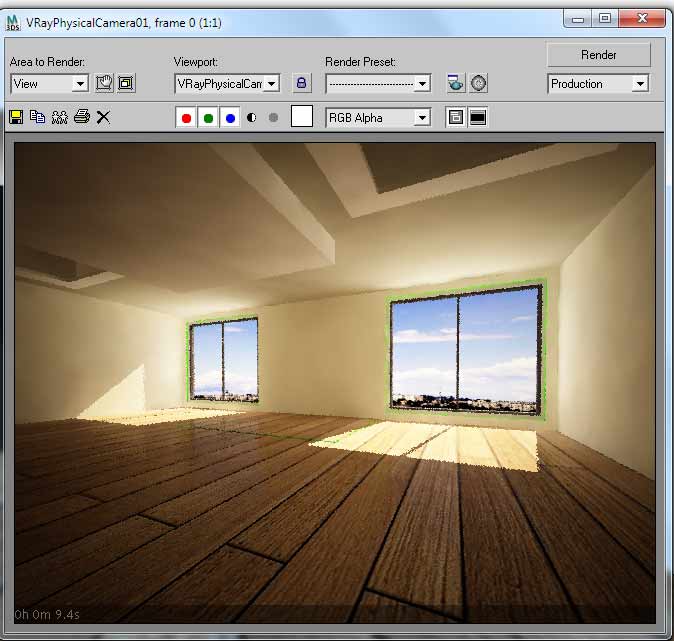Image resolution: width=674 pixels, height=641 pixels.
Task: Print the rendered image
Action: pyautogui.click(x=82, y=117)
